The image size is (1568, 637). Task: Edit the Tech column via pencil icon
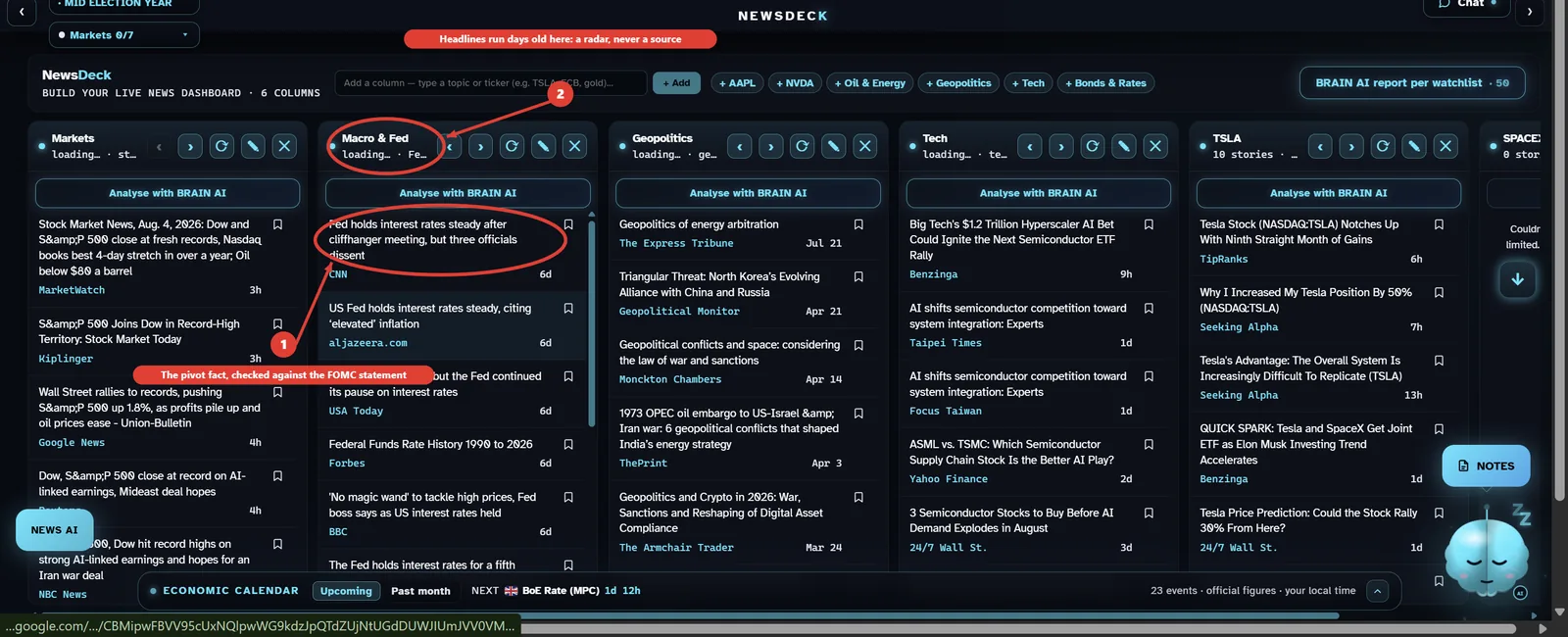1124,146
